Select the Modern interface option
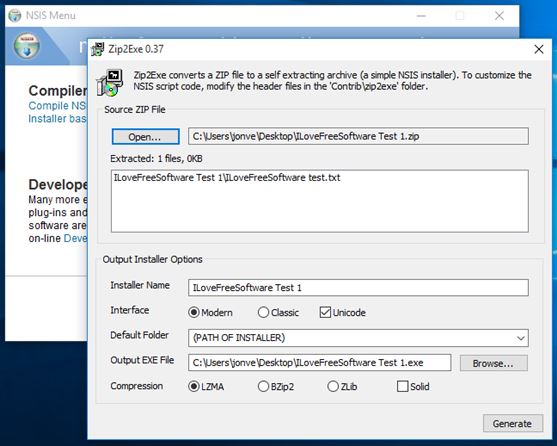The width and height of the screenshot is (557, 446). pyautogui.click(x=210, y=312)
